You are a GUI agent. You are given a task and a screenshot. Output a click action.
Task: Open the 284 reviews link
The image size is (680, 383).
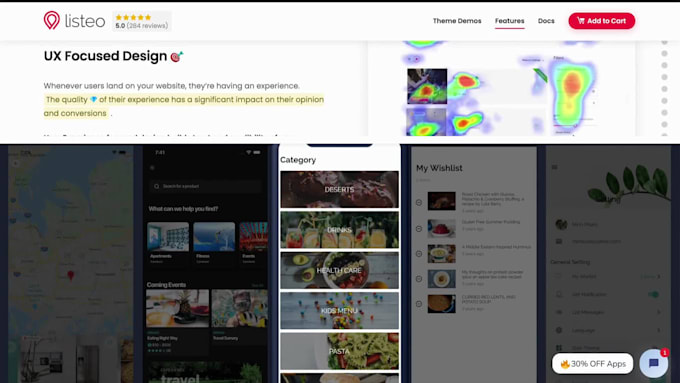coord(147,26)
